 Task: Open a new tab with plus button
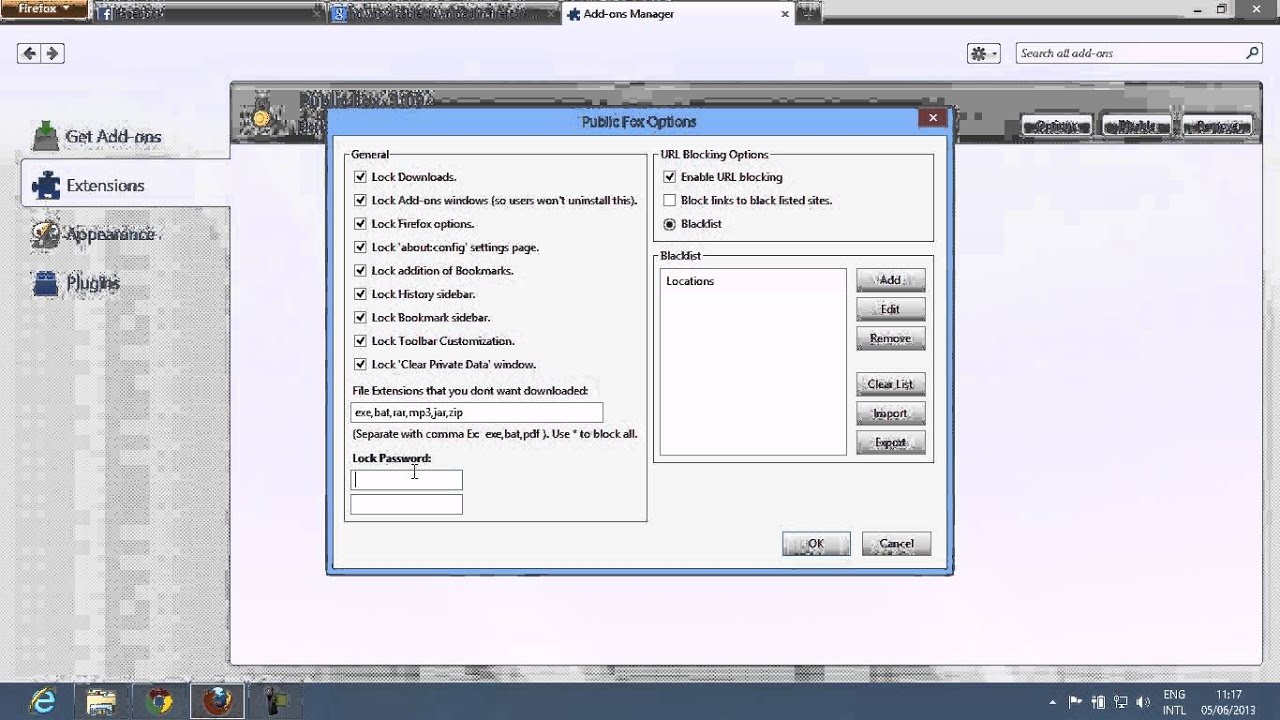coord(808,14)
